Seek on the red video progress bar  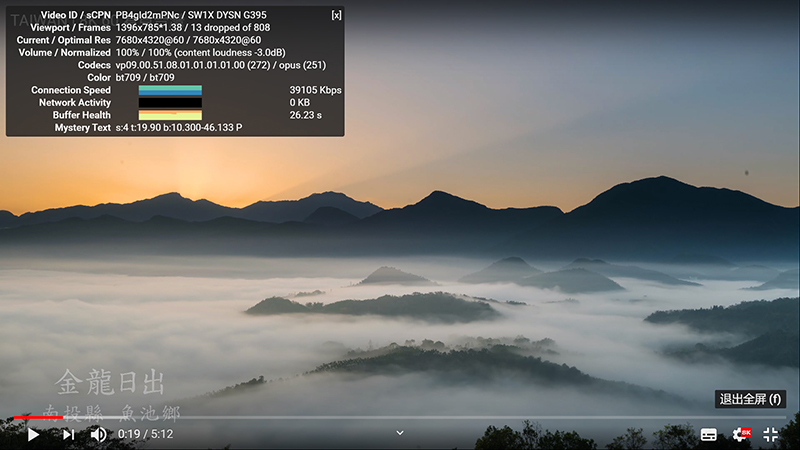(399, 417)
